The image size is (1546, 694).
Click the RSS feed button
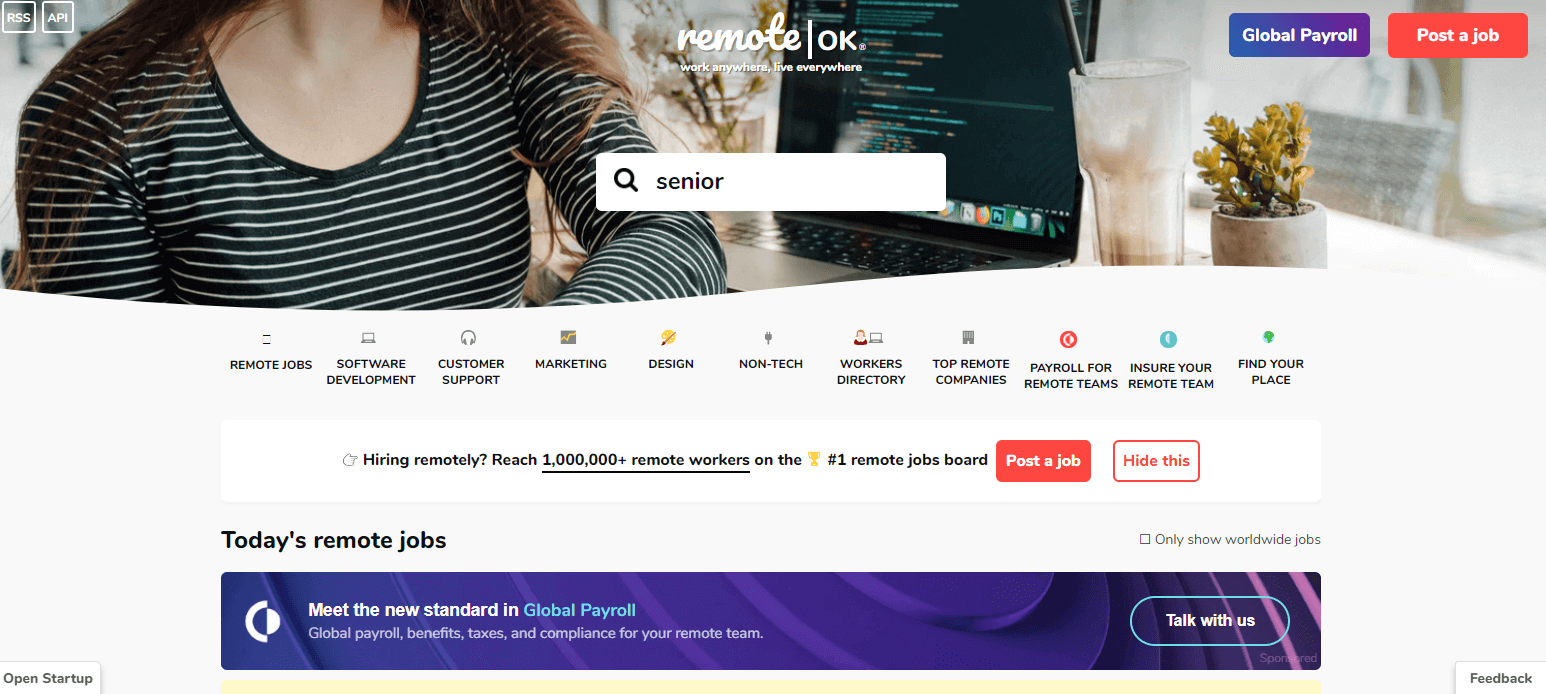19,17
